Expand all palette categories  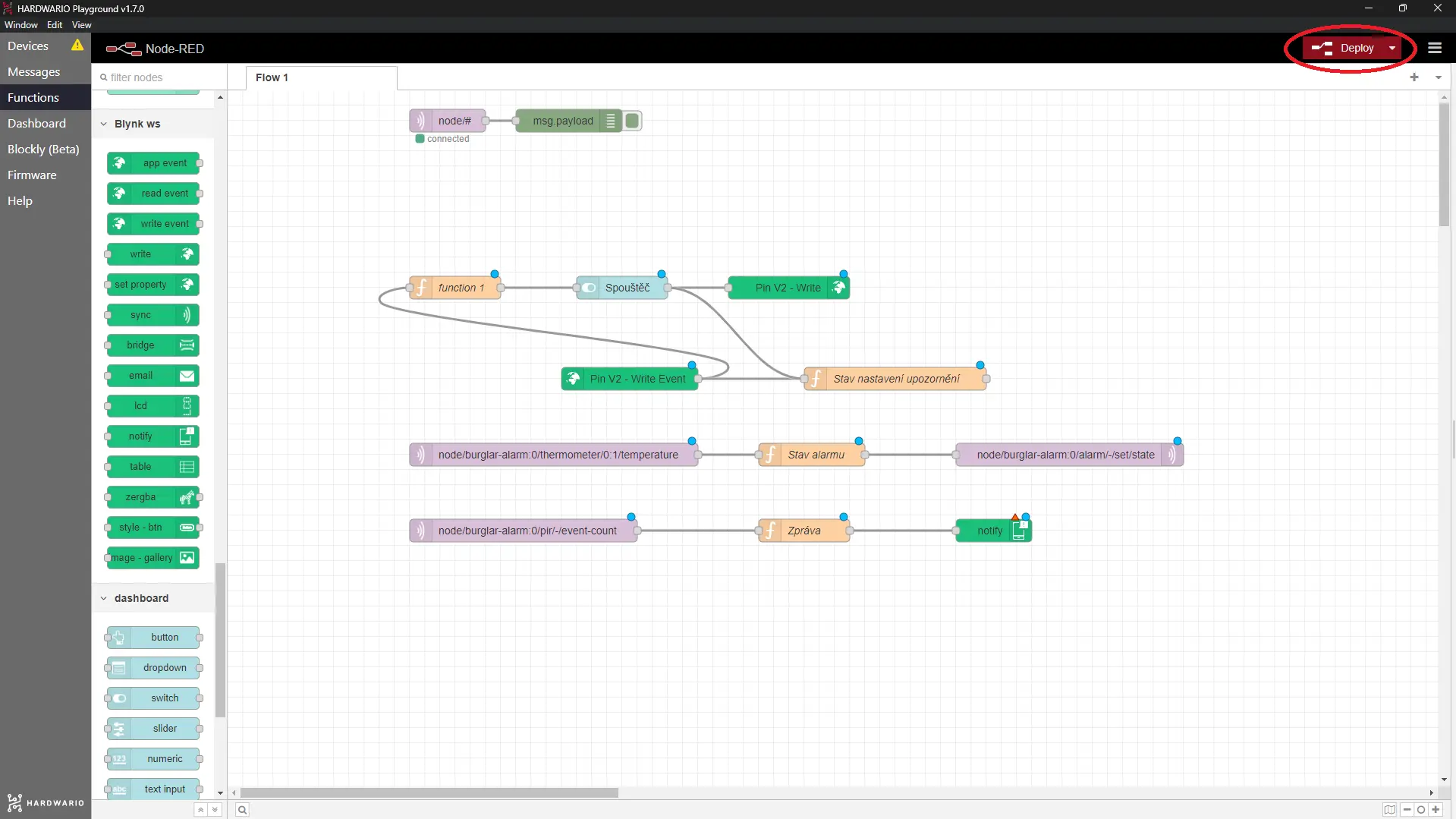tap(215, 810)
